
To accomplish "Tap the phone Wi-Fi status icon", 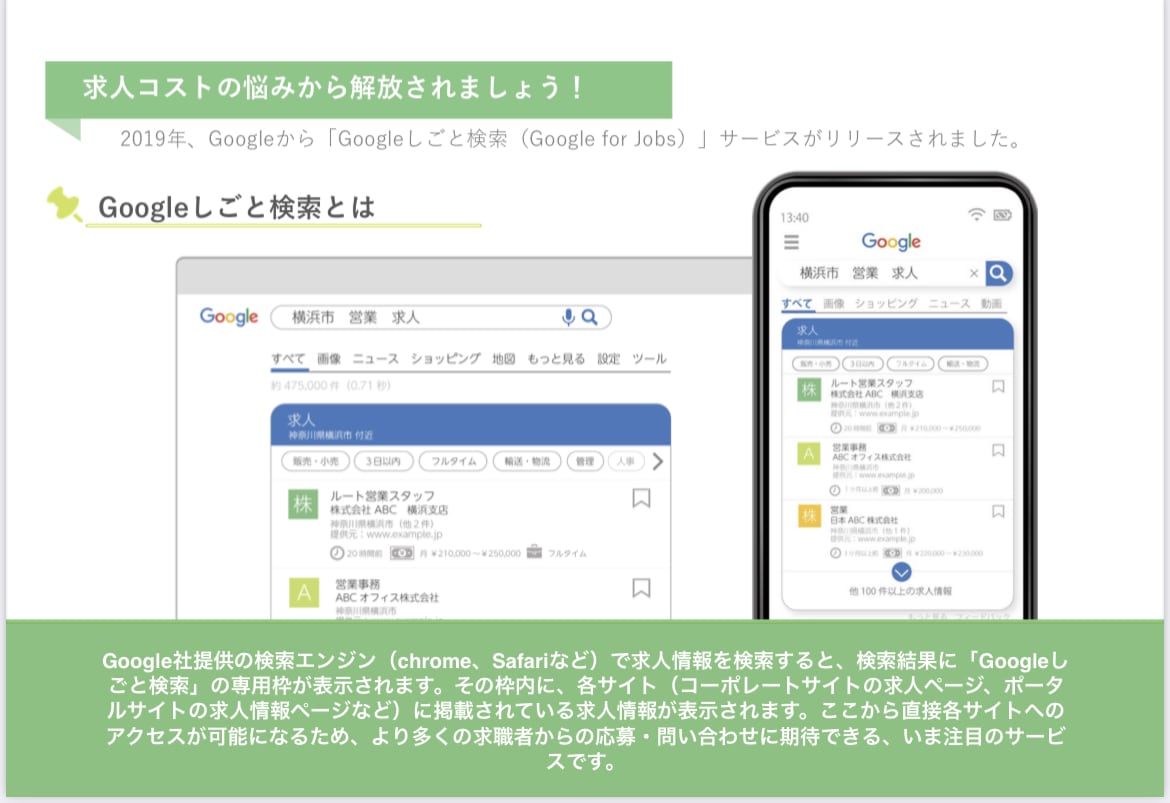I will tap(976, 215).
